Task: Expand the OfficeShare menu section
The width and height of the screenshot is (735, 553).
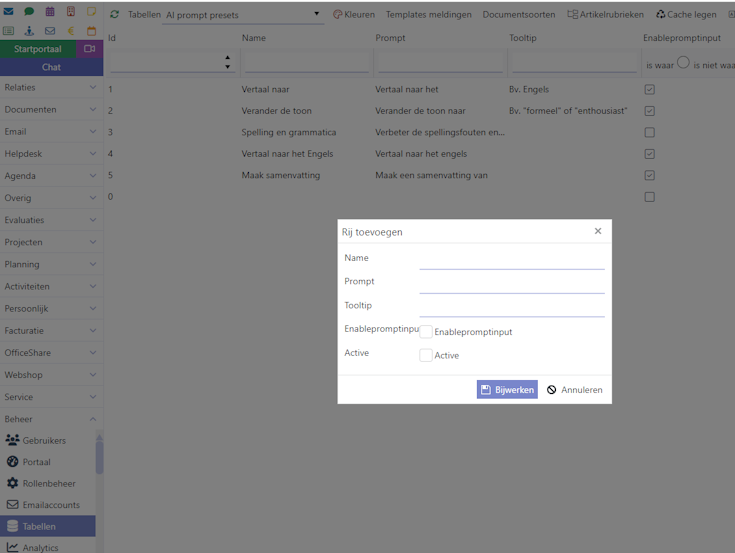Action: point(51,353)
